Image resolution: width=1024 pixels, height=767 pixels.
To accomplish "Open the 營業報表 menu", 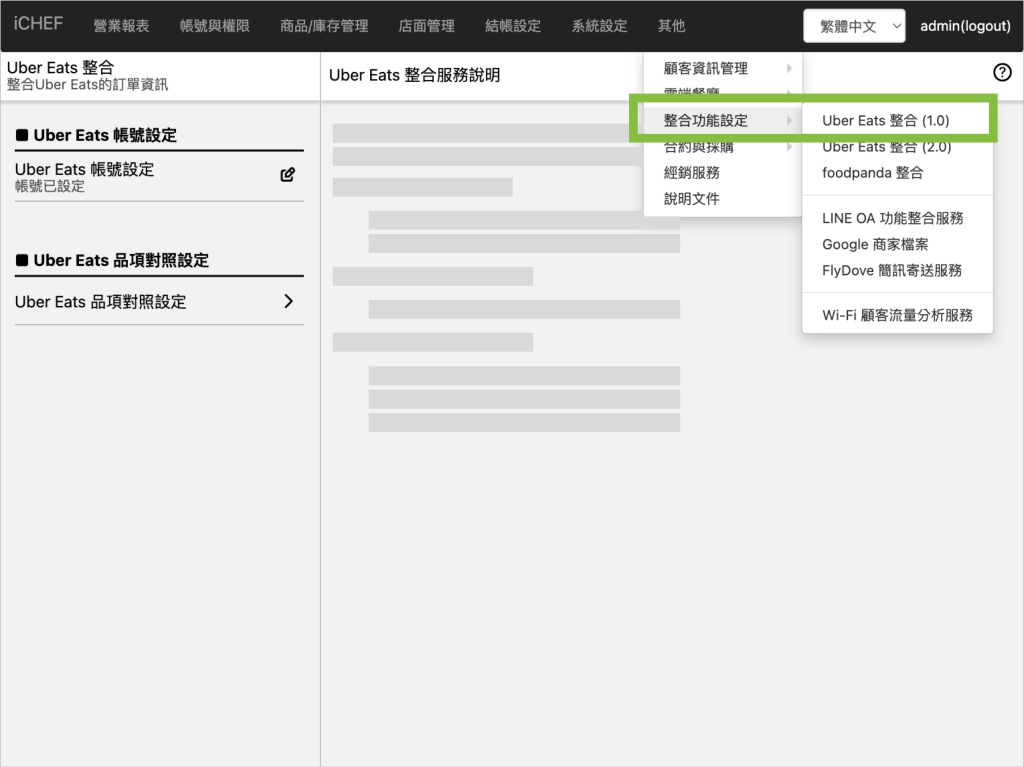I will click(x=121, y=26).
